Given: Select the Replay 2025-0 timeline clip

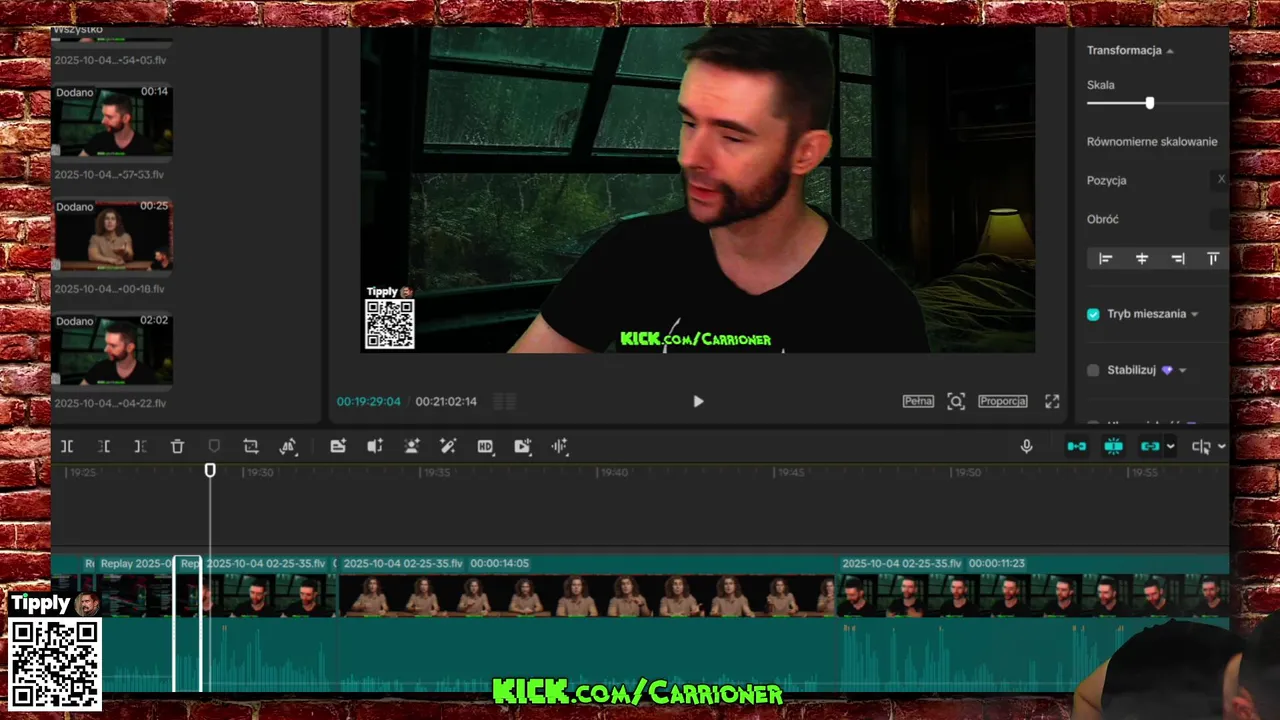Looking at the screenshot, I should coord(134,622).
